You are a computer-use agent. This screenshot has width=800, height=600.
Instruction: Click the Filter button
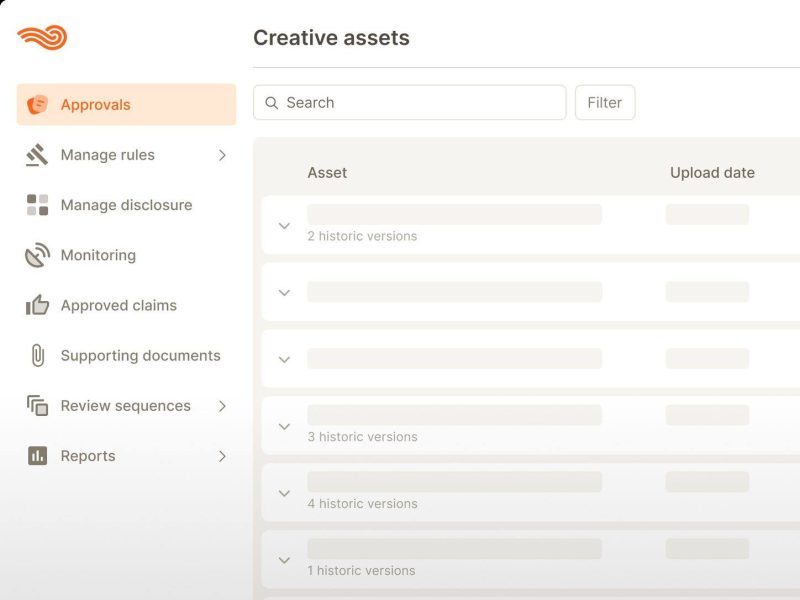point(605,103)
